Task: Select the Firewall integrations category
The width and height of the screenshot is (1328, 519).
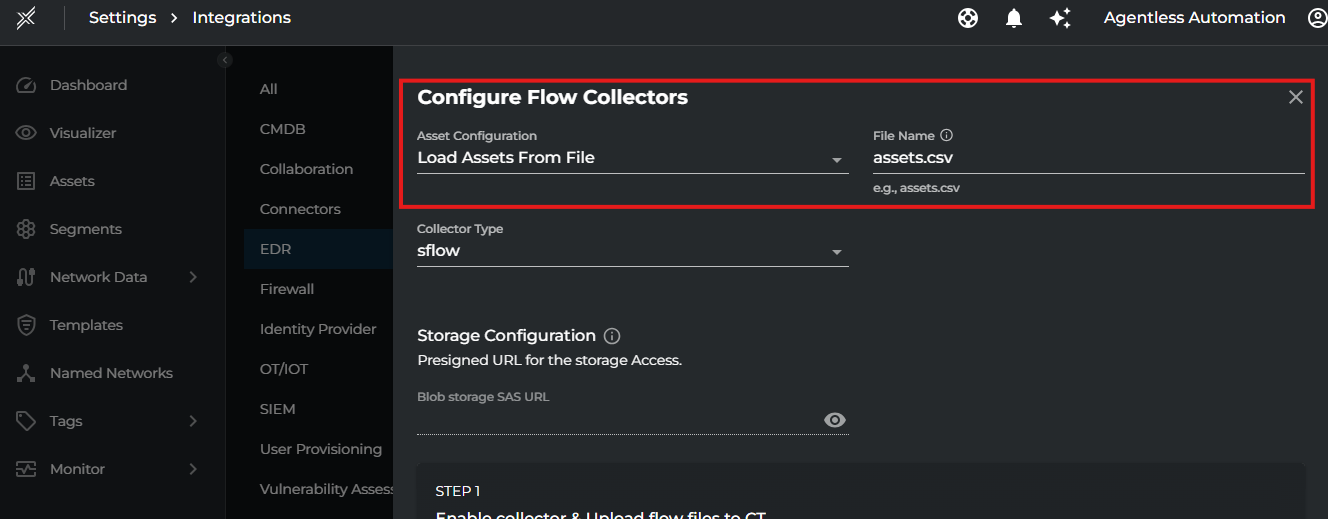Action: [x=287, y=289]
